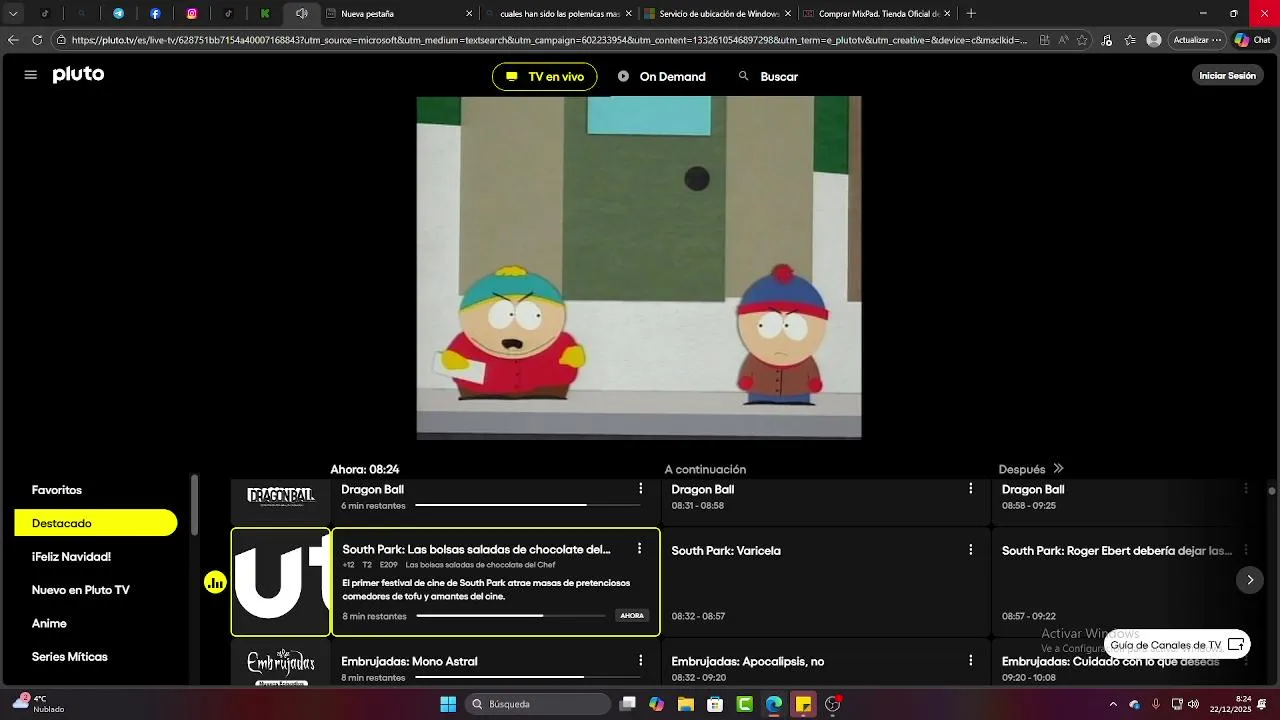Add page to browser favorites

click(x=1081, y=40)
